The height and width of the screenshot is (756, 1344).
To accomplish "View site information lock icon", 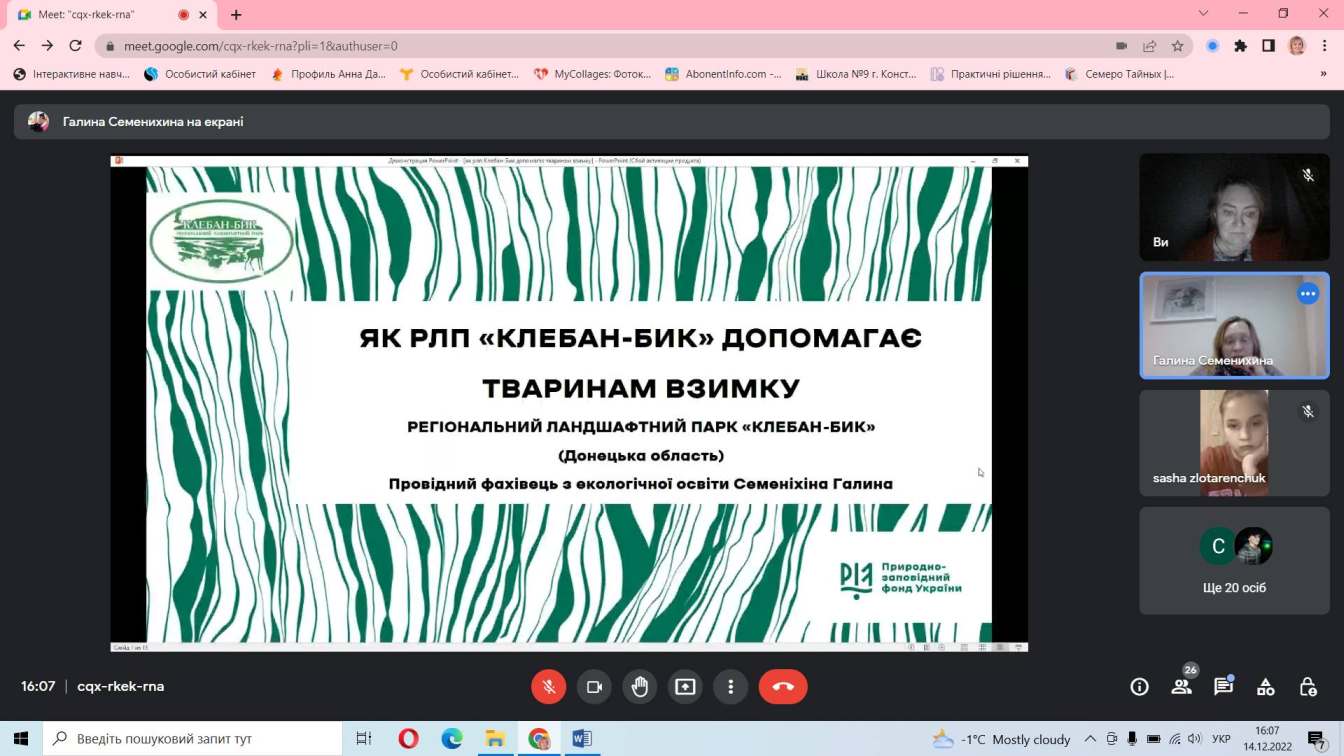I will pyautogui.click(x=110, y=46).
